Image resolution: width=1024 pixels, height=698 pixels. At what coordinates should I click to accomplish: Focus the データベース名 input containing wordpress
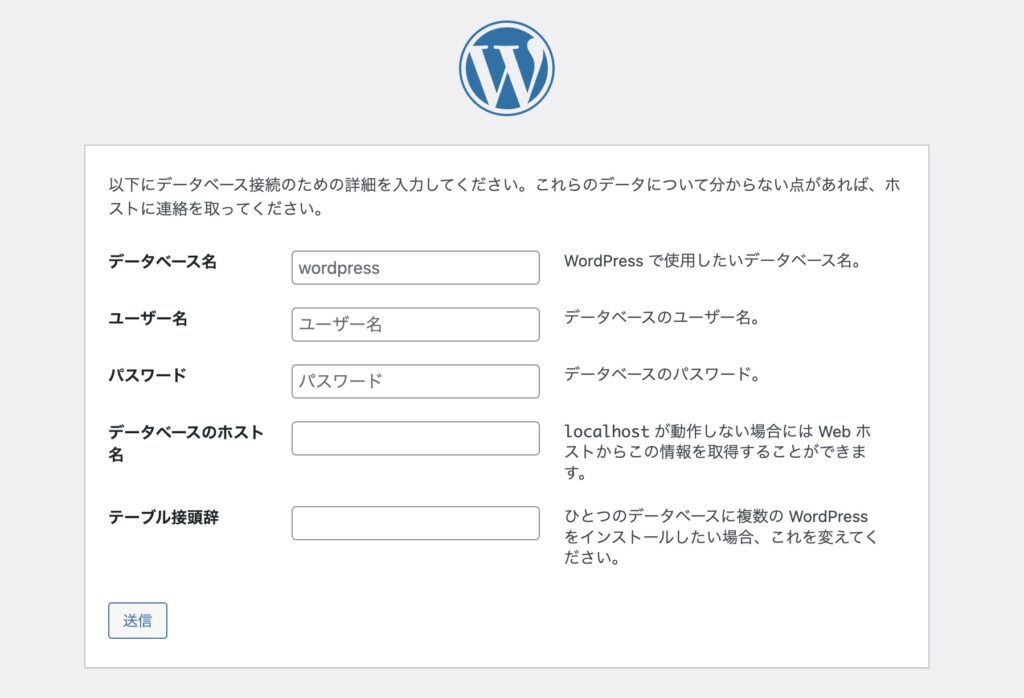tap(415, 268)
